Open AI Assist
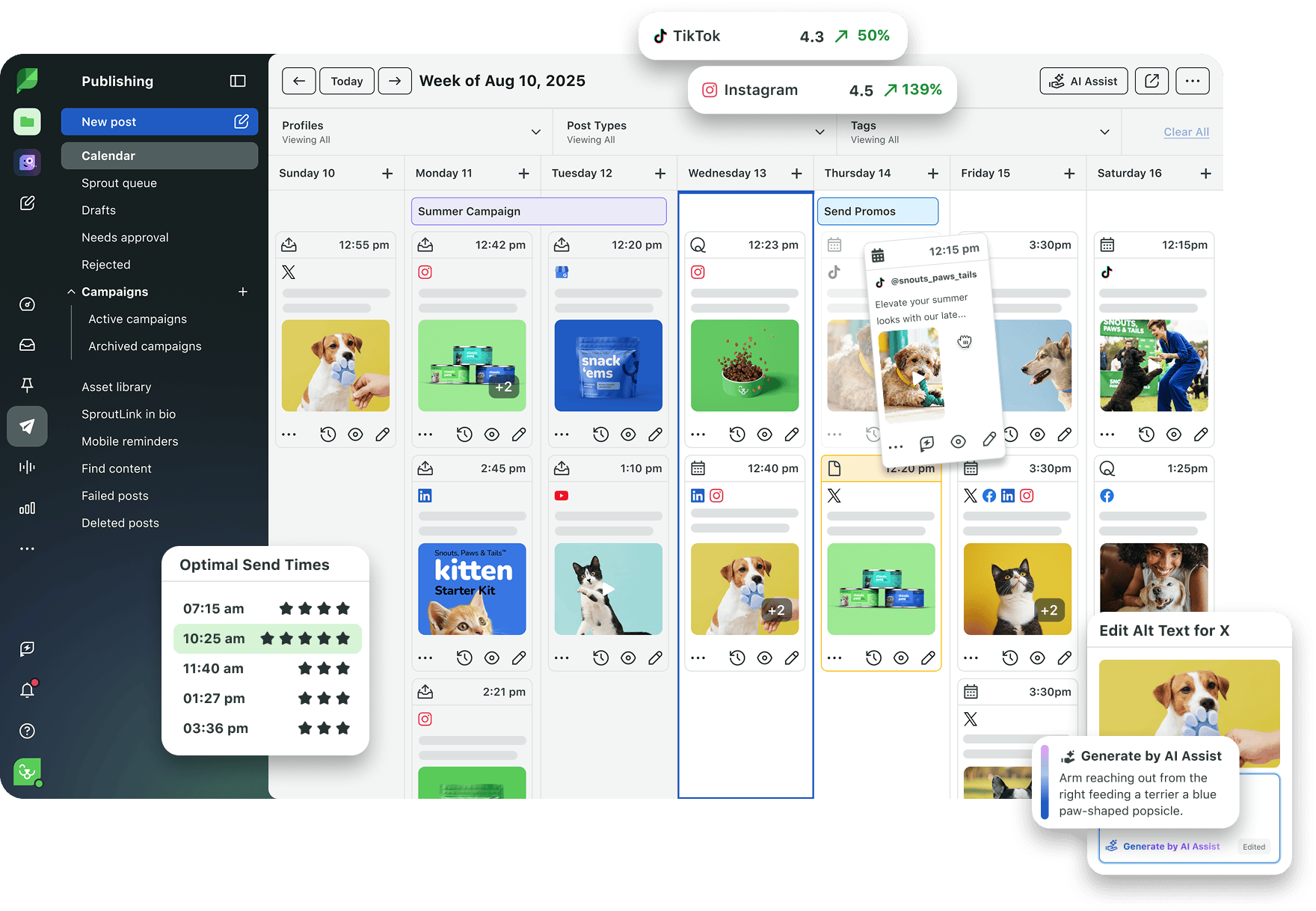1316x911 pixels. click(x=1083, y=81)
